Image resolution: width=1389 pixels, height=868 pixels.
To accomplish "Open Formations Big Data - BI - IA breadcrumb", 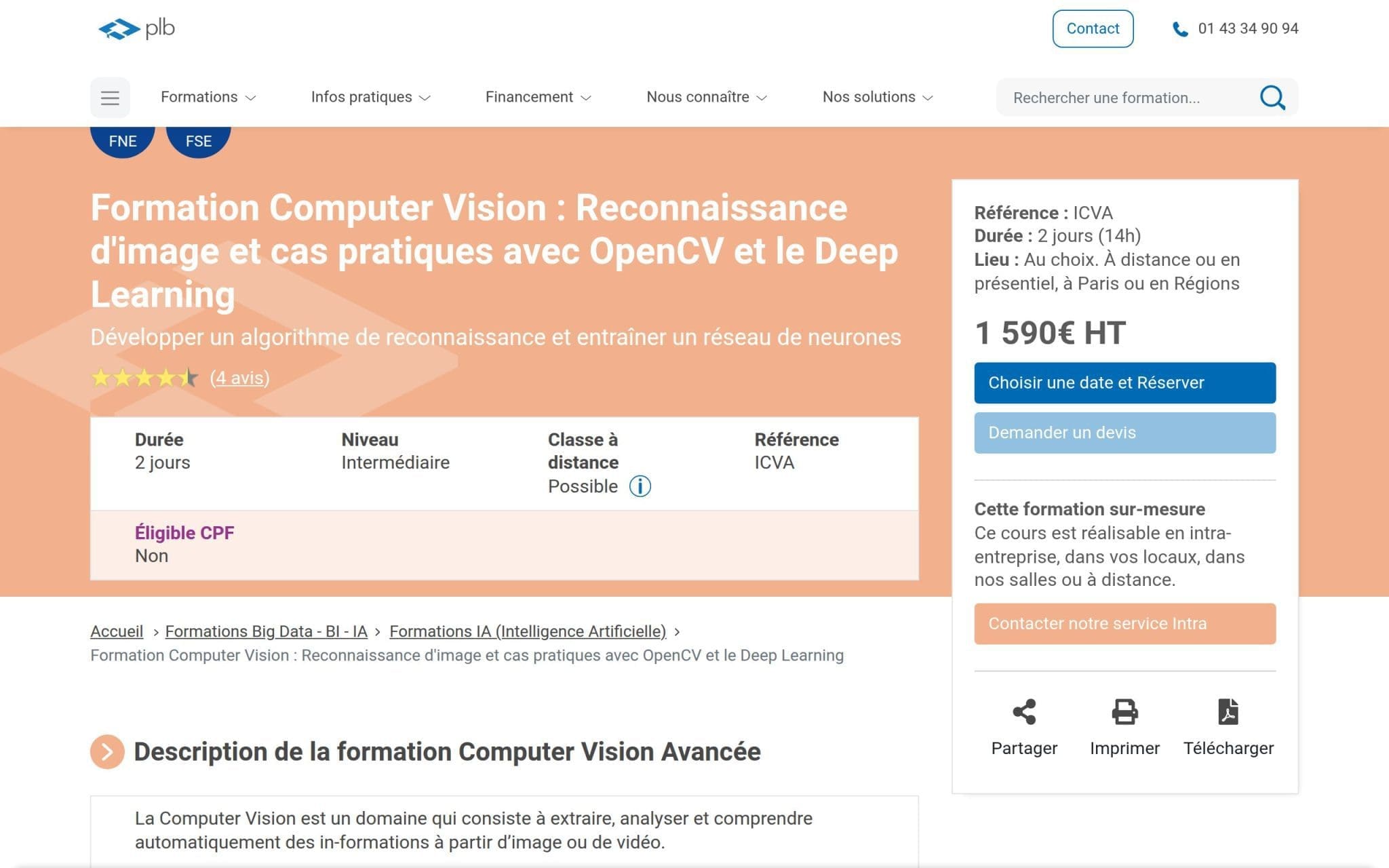I will pyautogui.click(x=266, y=631).
